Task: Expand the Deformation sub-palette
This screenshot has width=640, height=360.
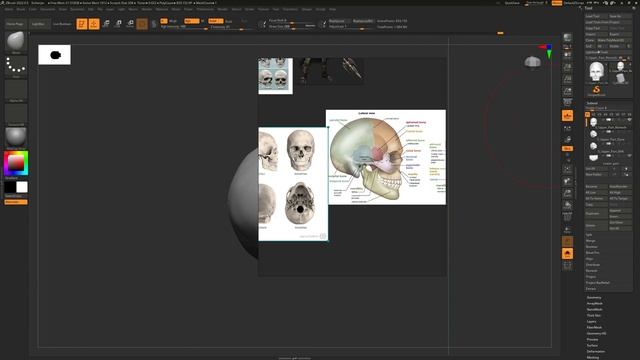Action: point(596,351)
